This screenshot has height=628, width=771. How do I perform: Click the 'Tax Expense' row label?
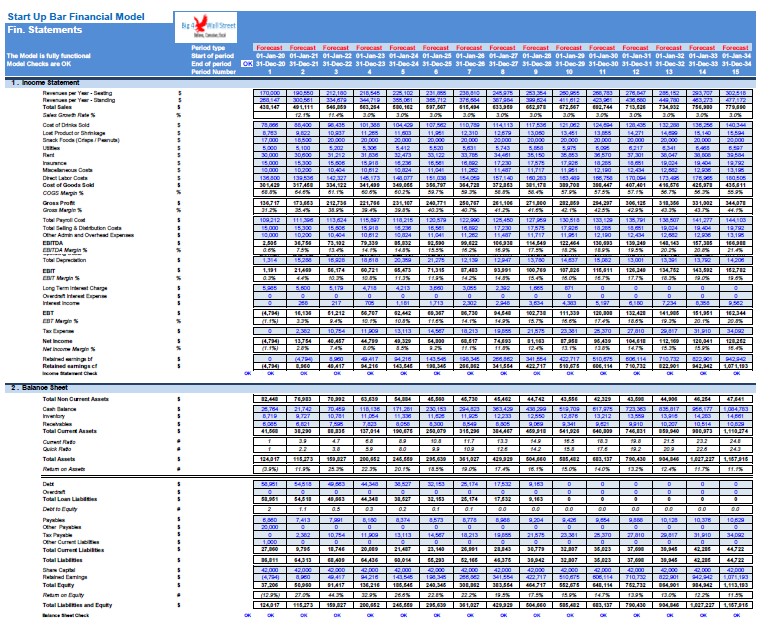click(x=58, y=331)
